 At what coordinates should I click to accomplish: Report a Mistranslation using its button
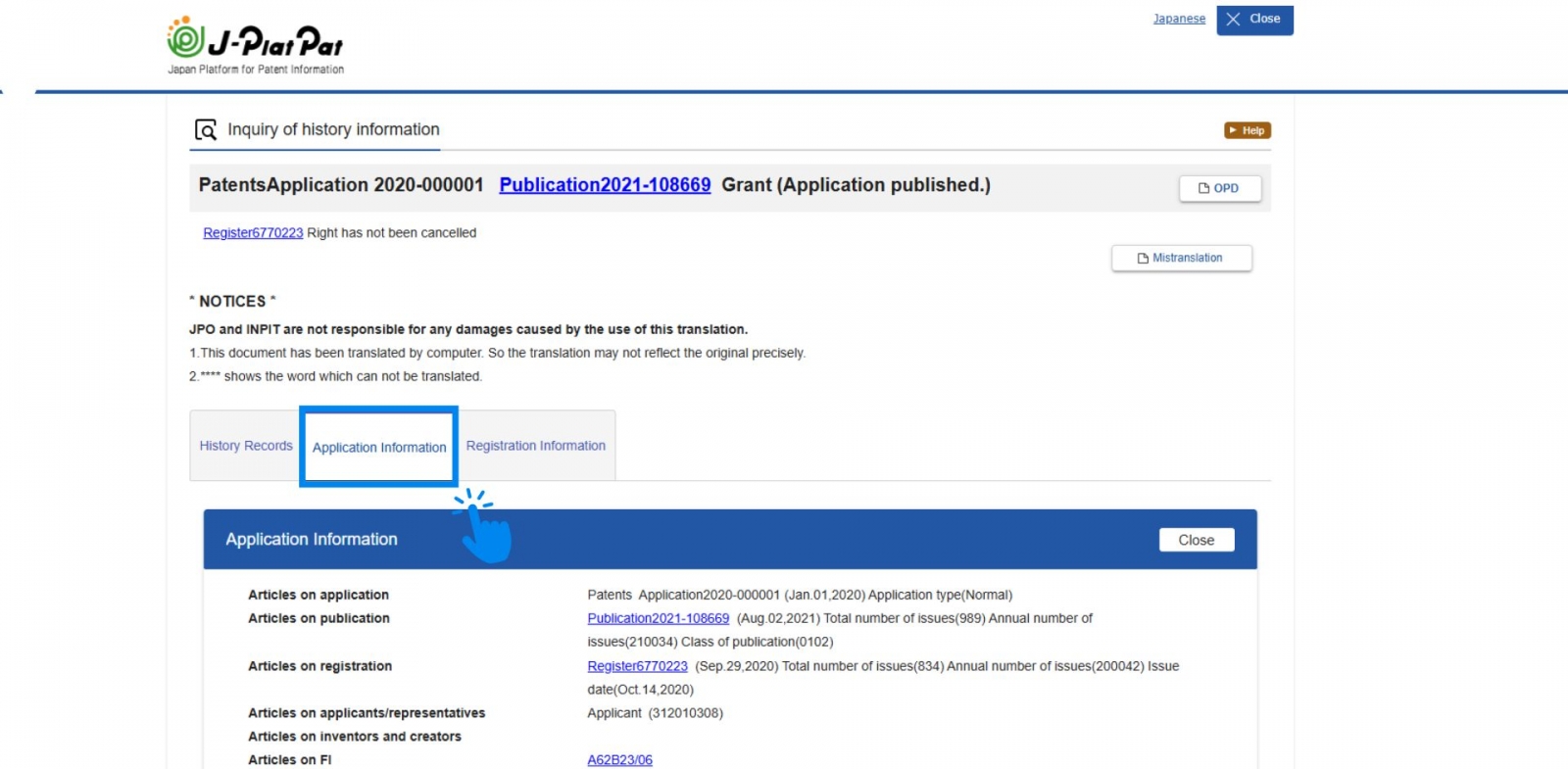[x=1181, y=258]
